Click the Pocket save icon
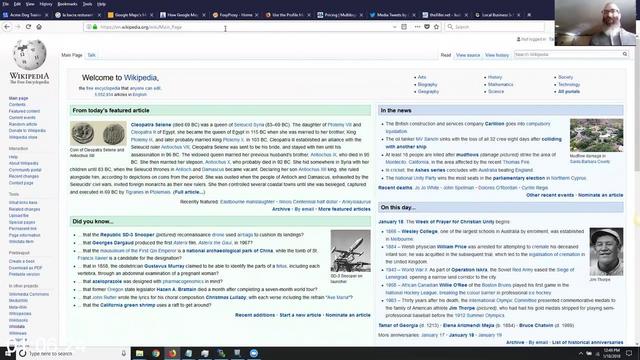640x360 pixels. 427,27
